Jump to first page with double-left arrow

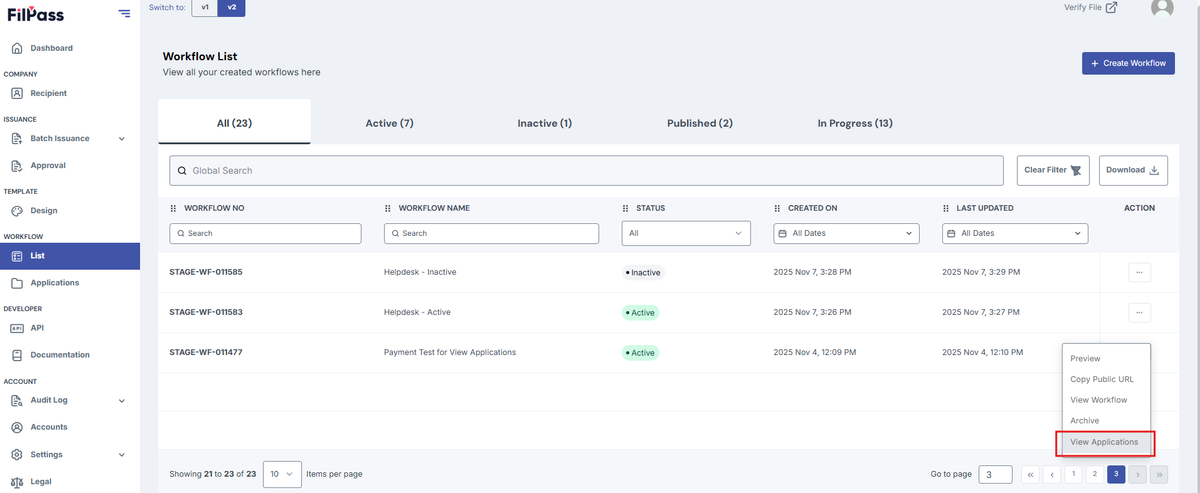[1030, 475]
